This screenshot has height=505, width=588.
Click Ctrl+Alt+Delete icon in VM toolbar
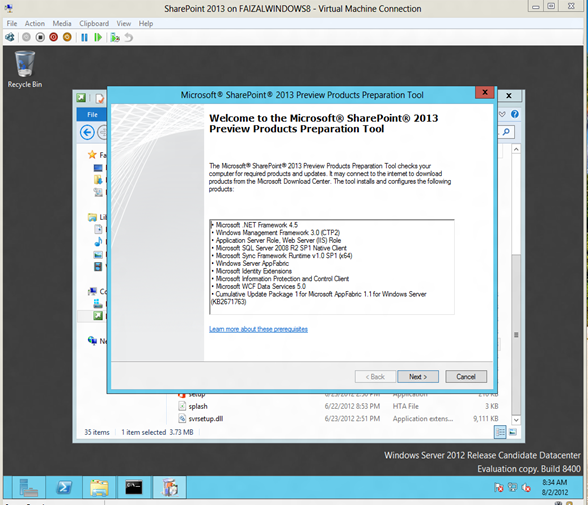(x=10, y=37)
